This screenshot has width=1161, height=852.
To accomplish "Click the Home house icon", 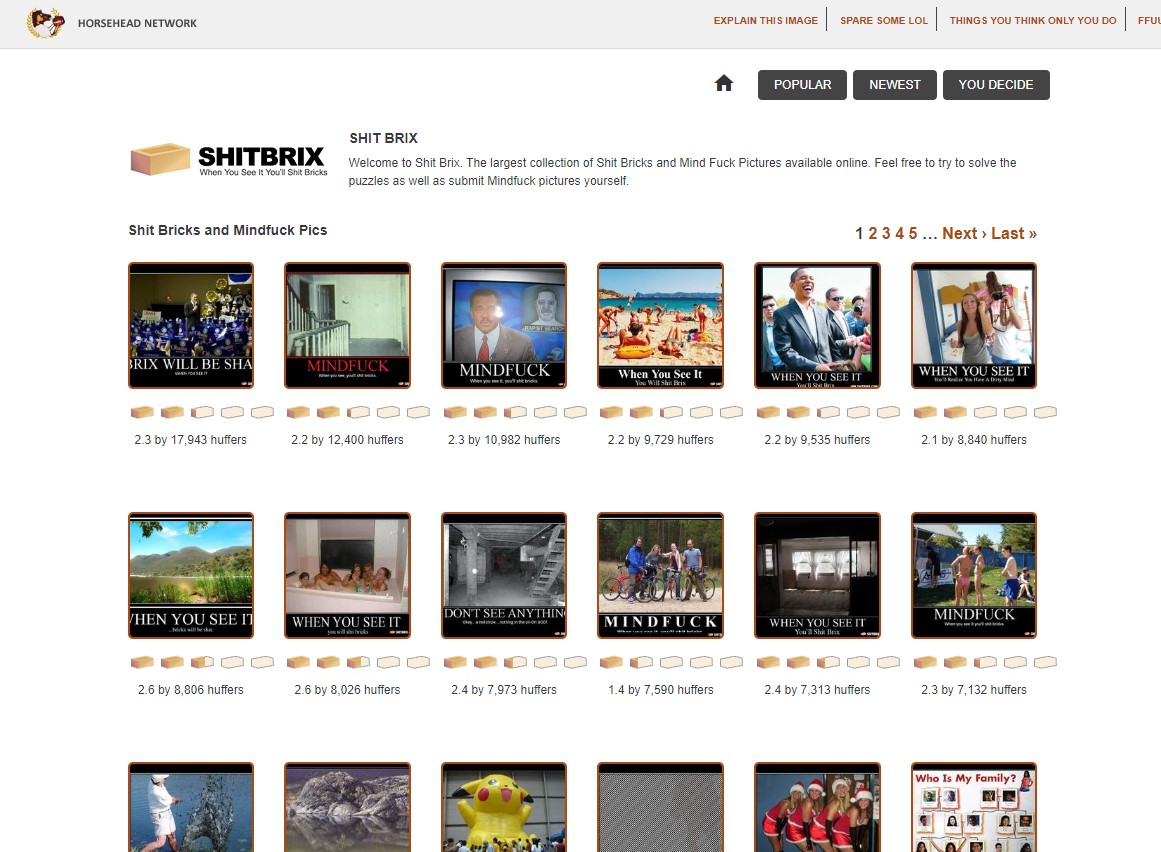I will tap(724, 84).
